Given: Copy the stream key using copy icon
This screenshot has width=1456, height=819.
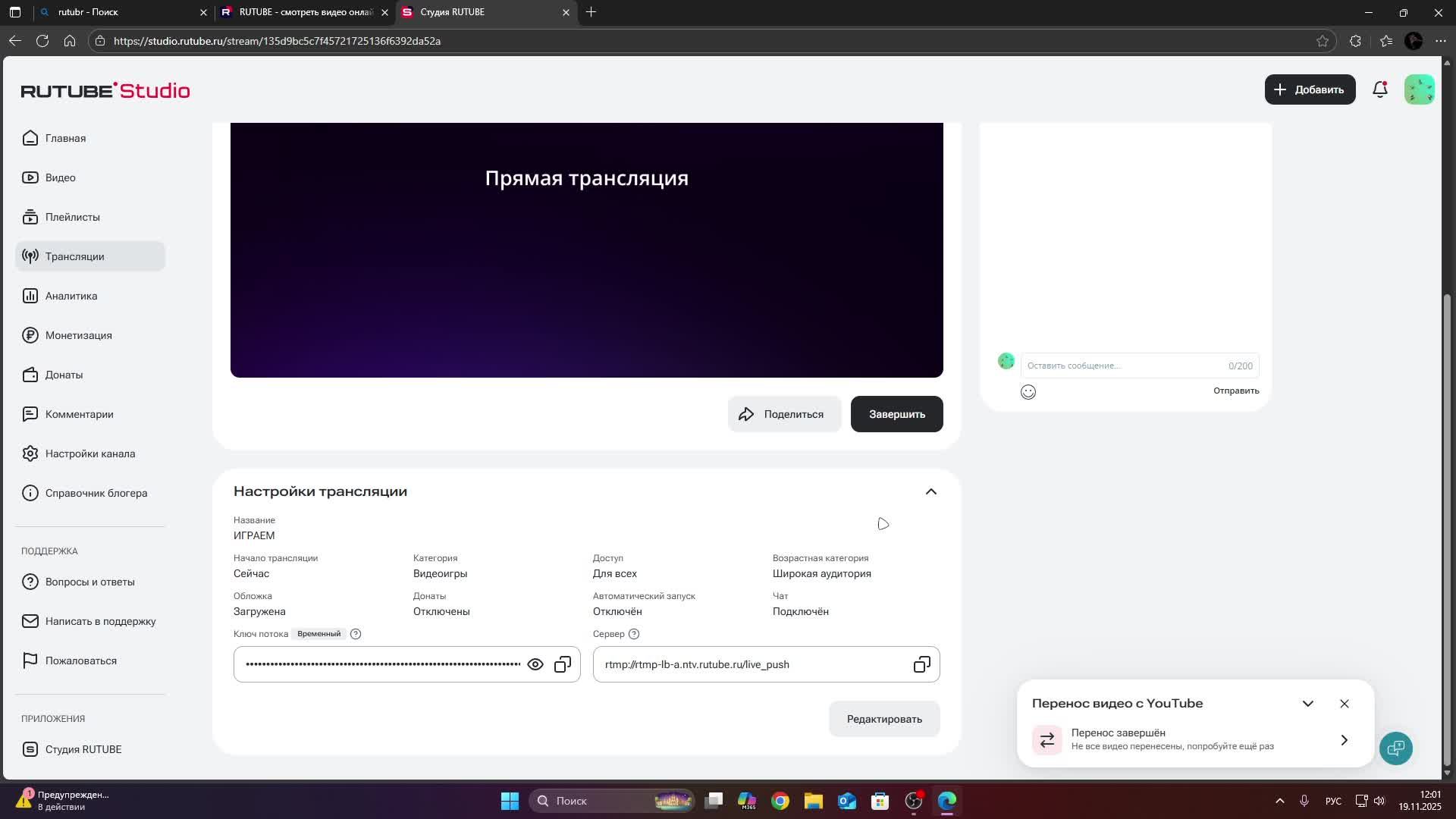Looking at the screenshot, I should 562,664.
